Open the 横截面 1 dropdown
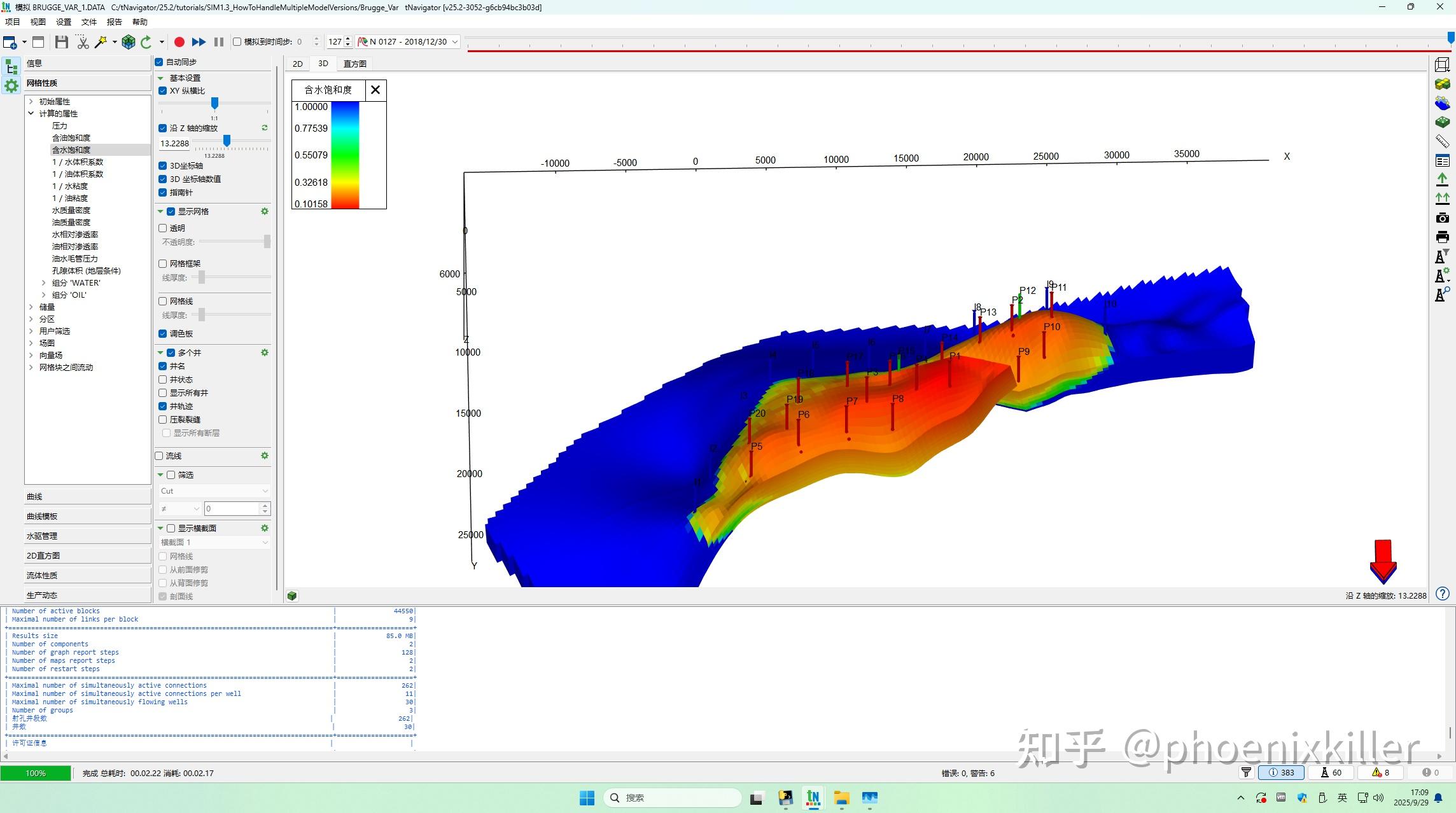 tap(214, 542)
